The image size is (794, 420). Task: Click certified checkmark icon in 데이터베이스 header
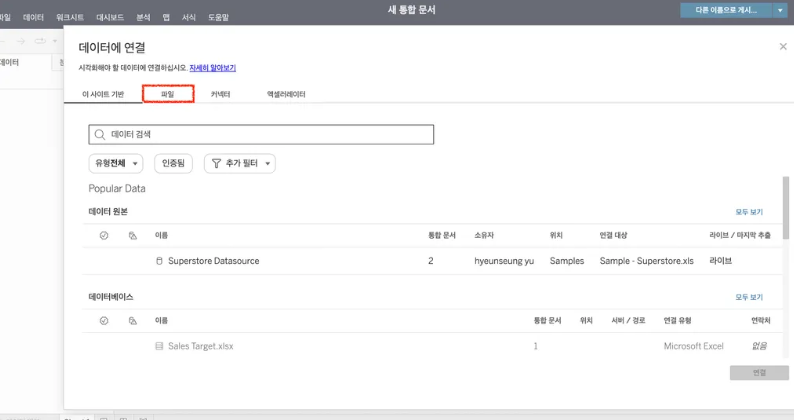coord(104,321)
